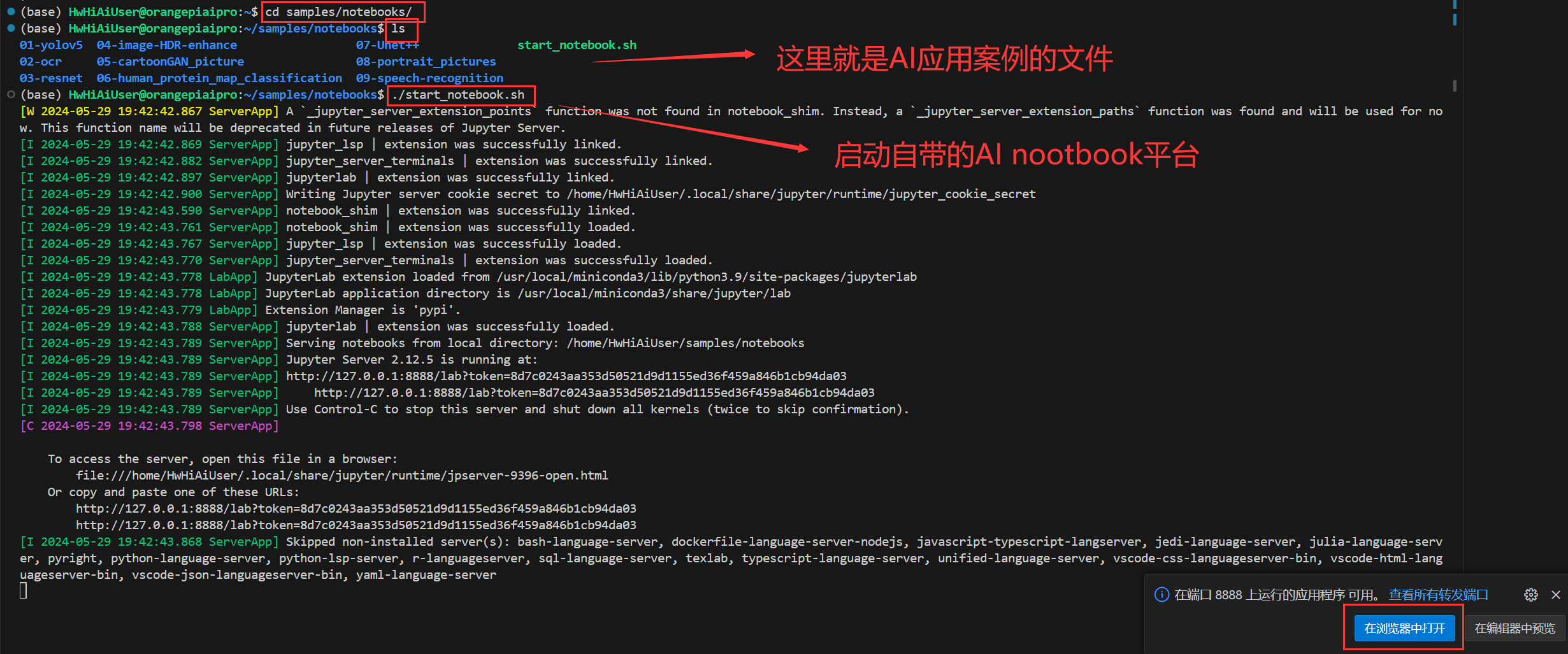Click '在浏览器中打开' button
The image size is (1568, 654).
1405,629
